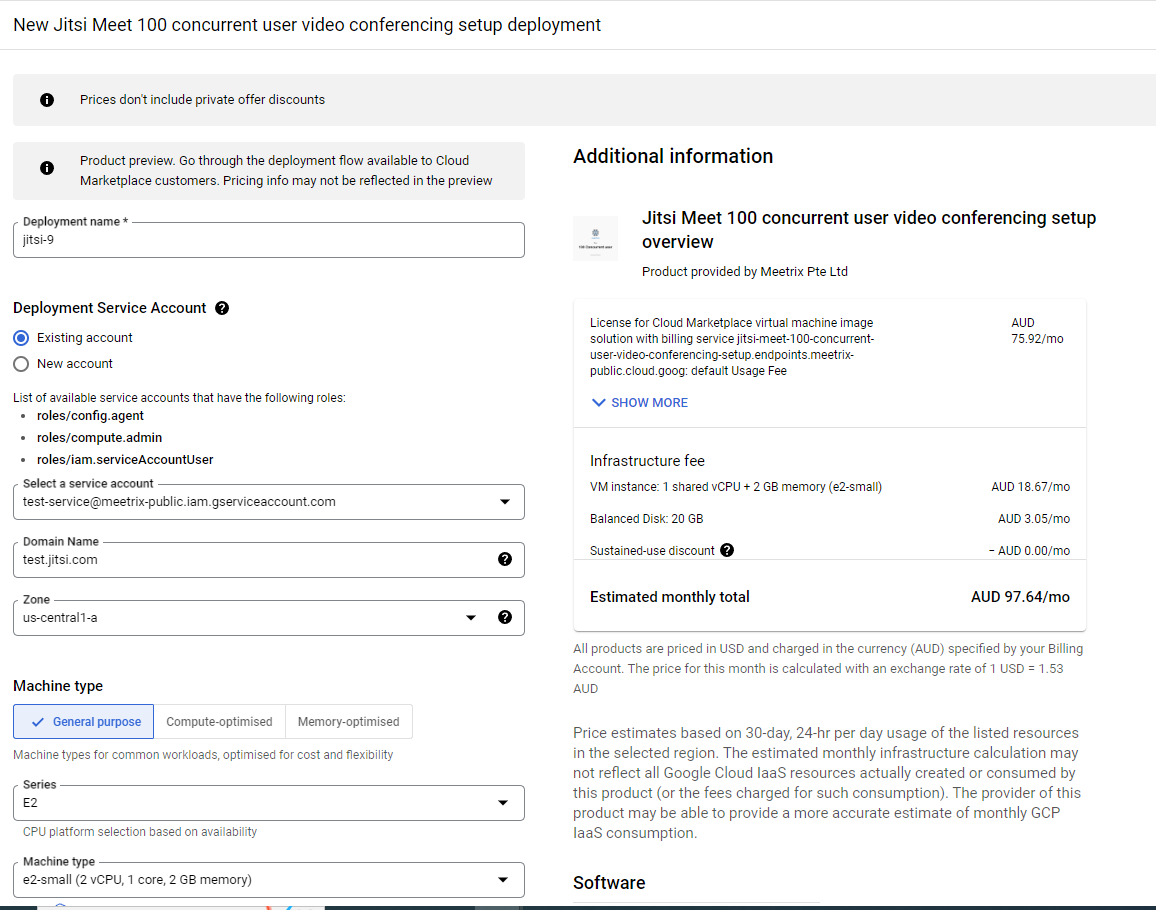
Task: Open the Zone field help icon
Action: tap(505, 617)
